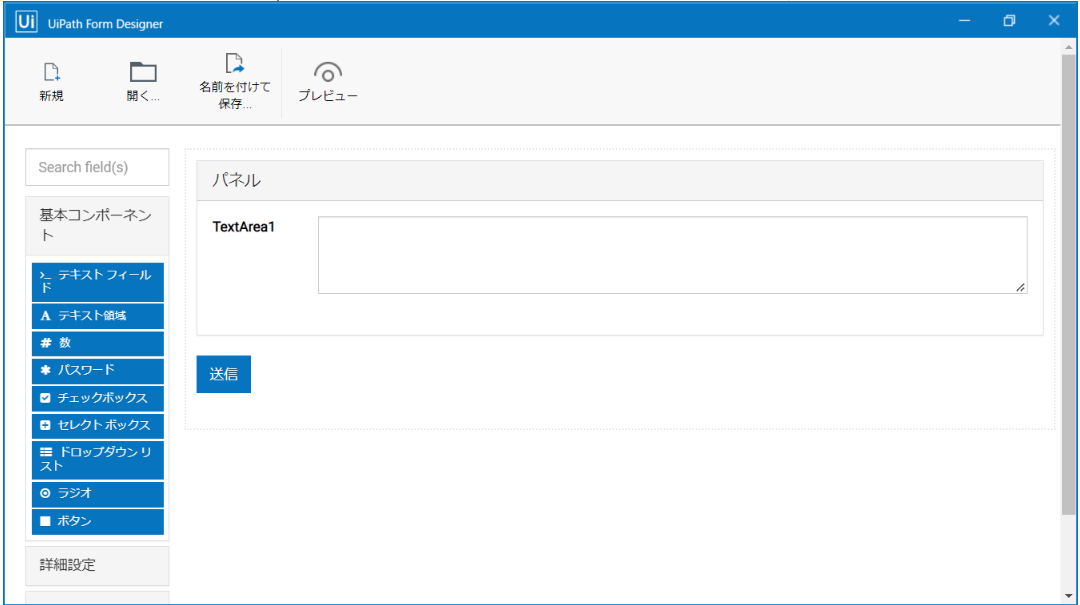The height and width of the screenshot is (605, 1080).
Task: Select the ドロップダウン リスト component
Action: pos(97,459)
